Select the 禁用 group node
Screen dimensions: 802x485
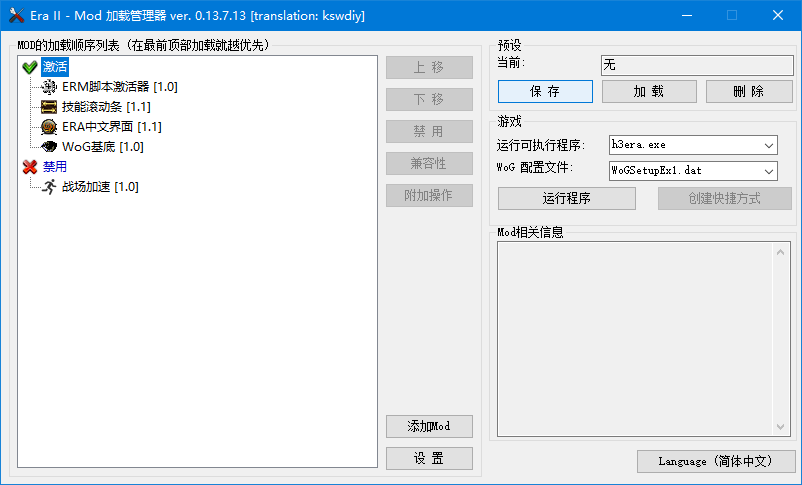[x=55, y=167]
